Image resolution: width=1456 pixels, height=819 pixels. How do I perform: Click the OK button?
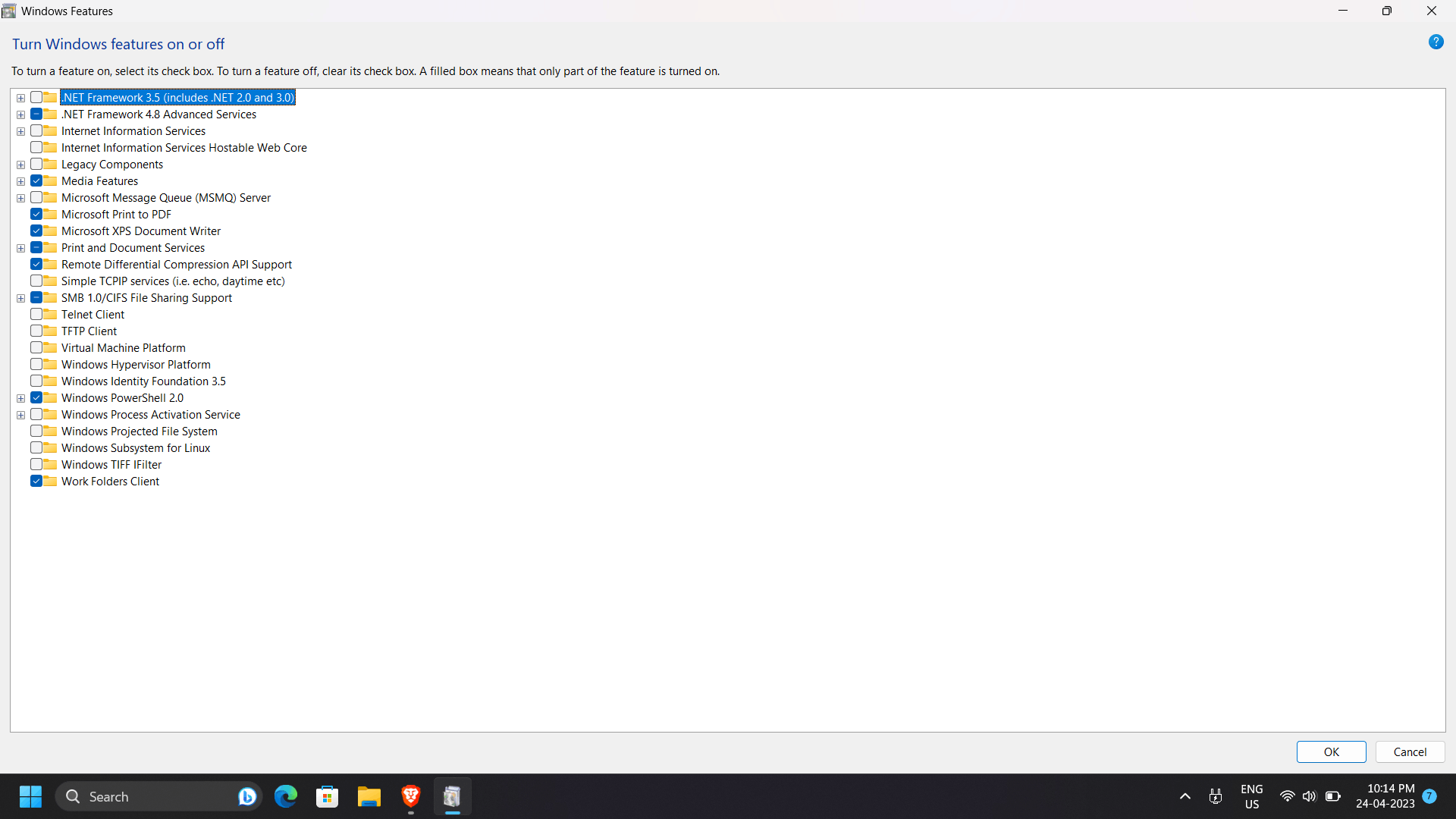1331,752
